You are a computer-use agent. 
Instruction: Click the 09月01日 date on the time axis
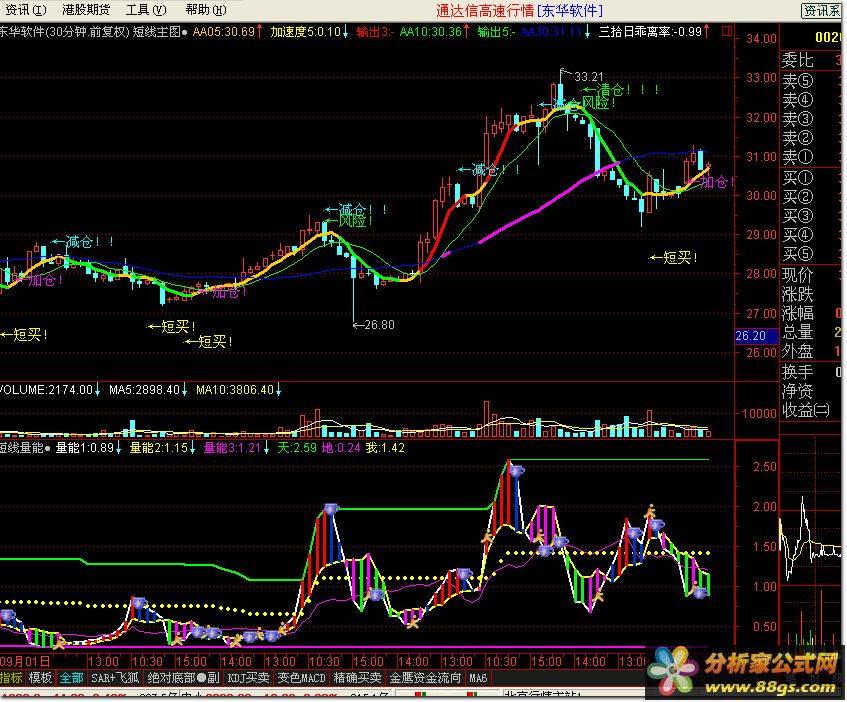(25, 662)
